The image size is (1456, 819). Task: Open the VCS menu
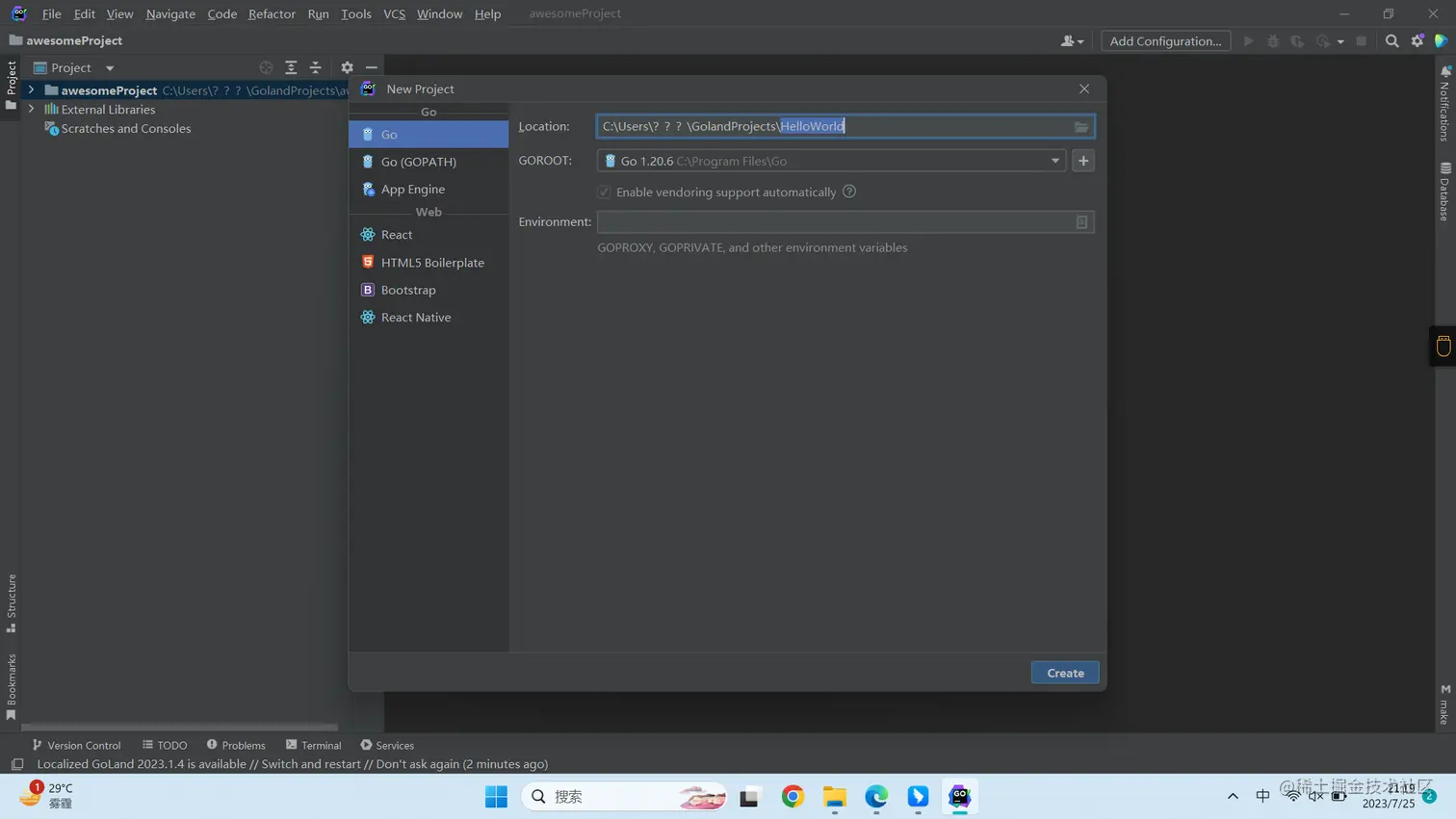click(x=394, y=13)
